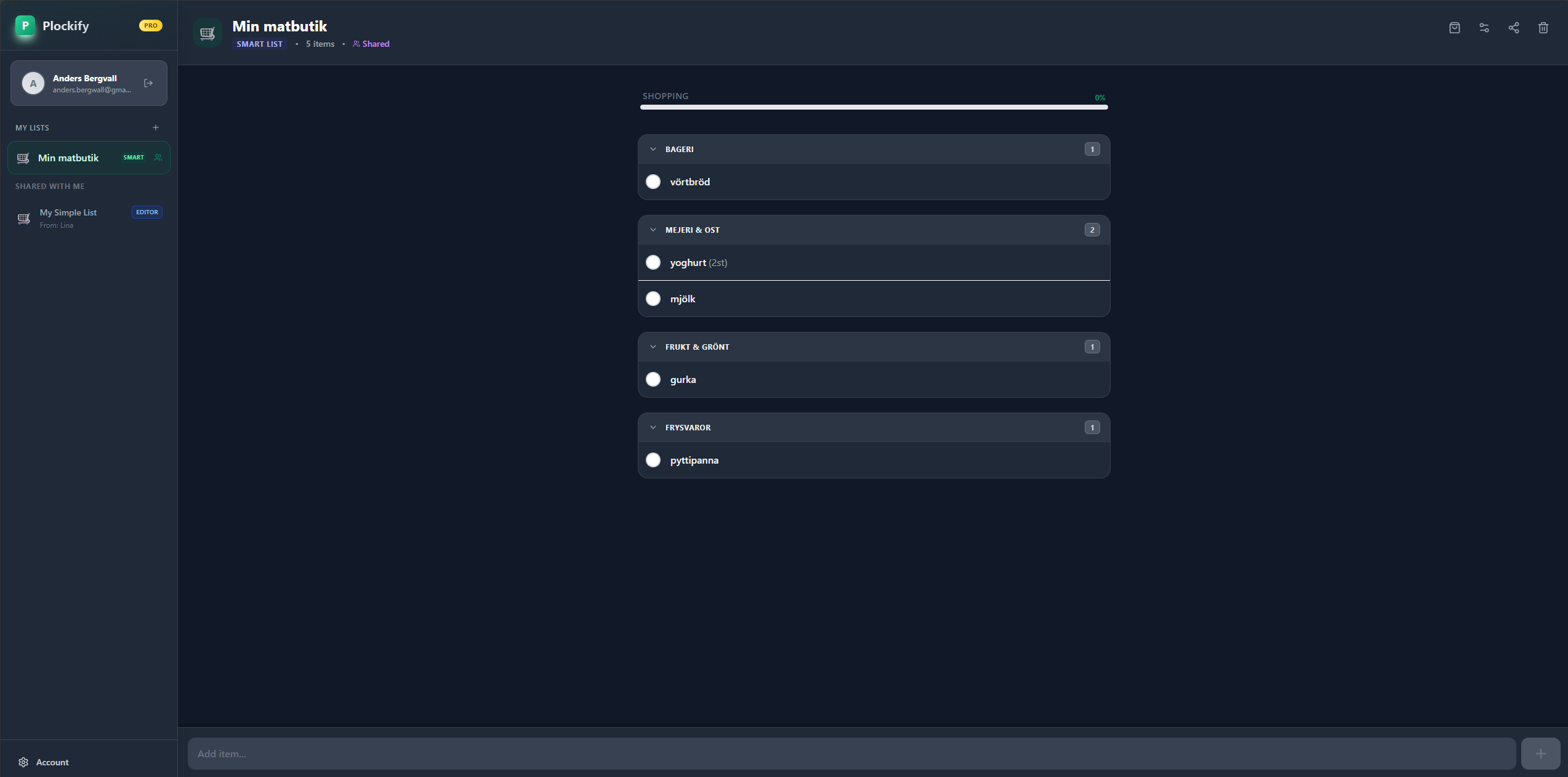Click the logout icon beside Anders Bergvall

click(x=148, y=83)
